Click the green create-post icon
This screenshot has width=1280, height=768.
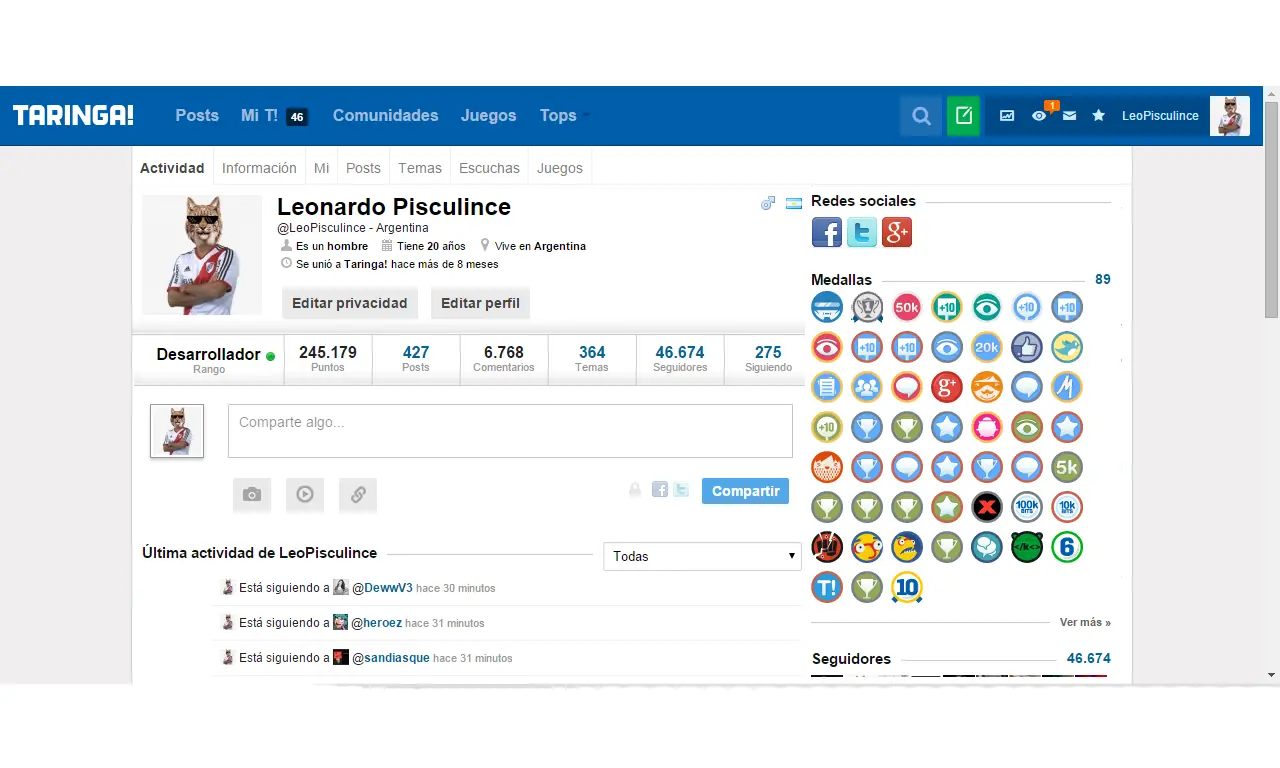(x=963, y=116)
